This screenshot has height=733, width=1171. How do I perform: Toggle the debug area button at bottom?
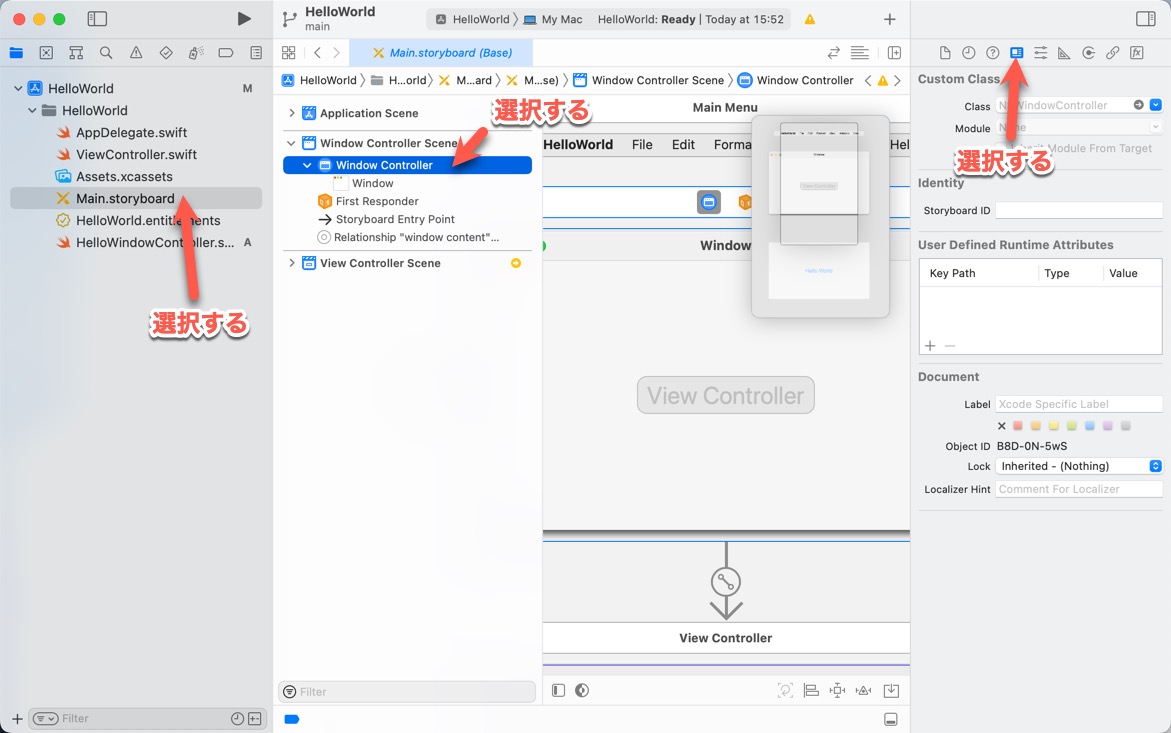[890, 719]
